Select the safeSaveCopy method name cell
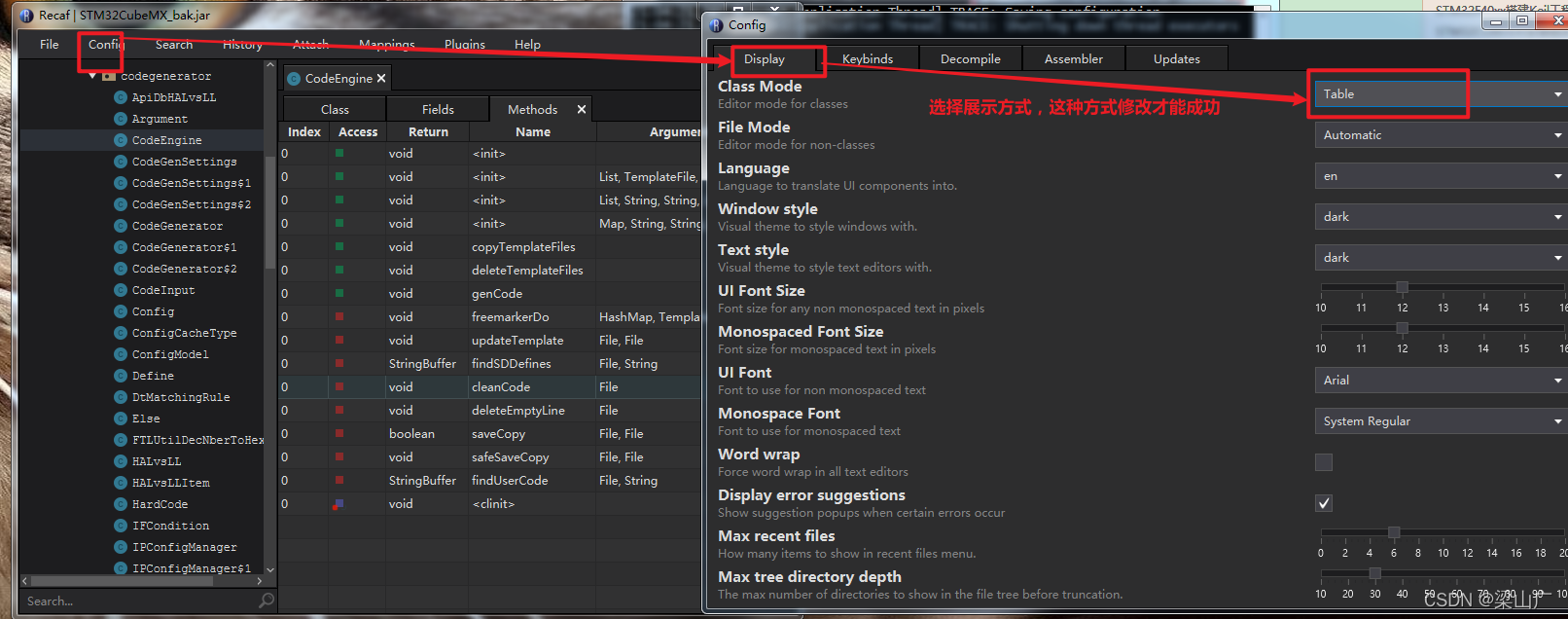Viewport: 1568px width, 619px height. (x=532, y=457)
